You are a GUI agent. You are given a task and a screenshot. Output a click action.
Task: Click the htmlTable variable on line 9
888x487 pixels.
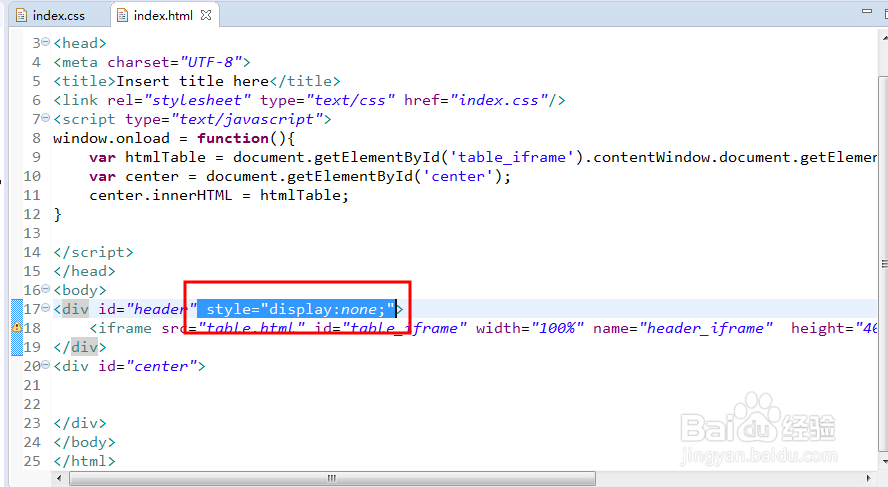coord(165,157)
